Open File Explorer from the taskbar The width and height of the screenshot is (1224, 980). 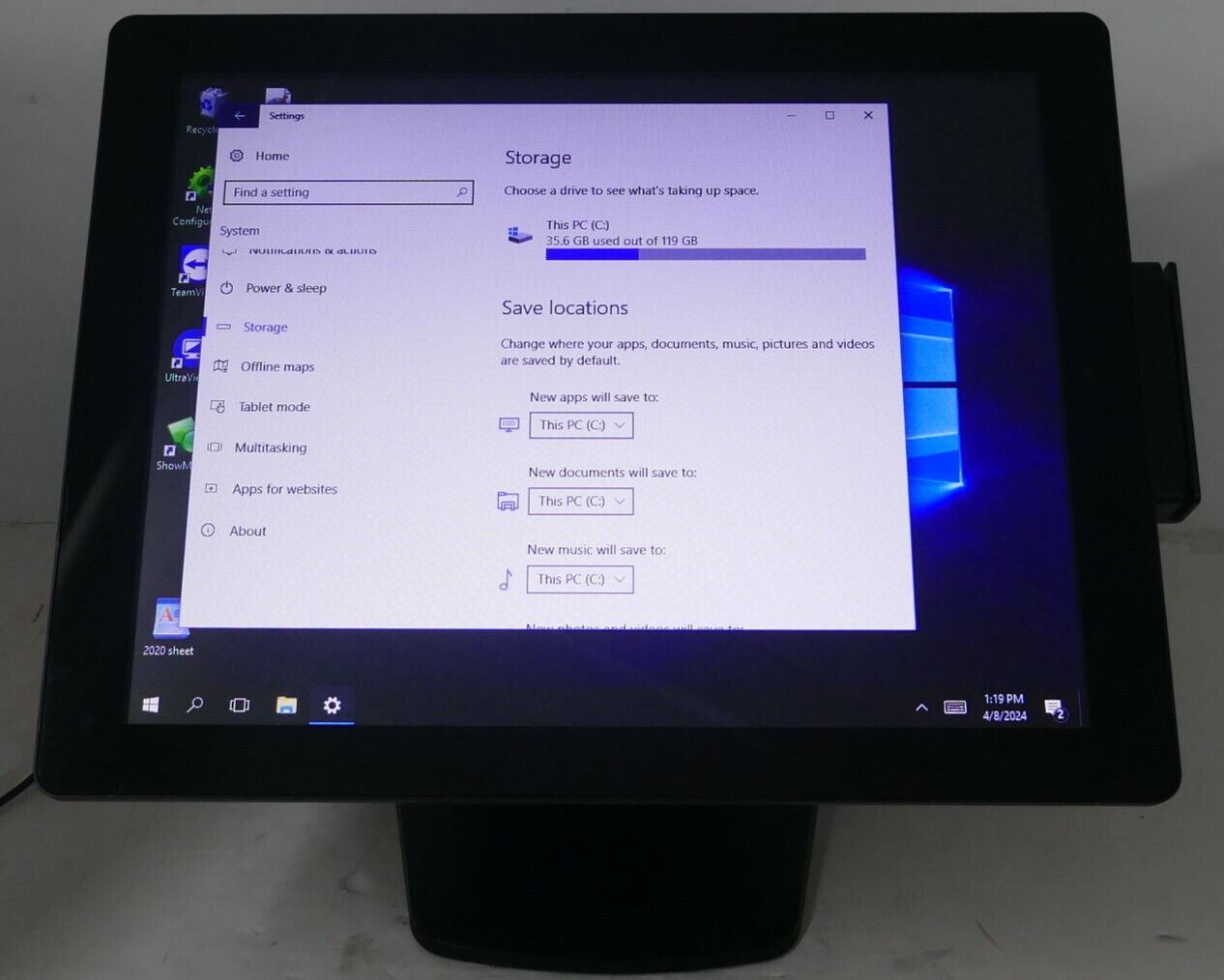[286, 706]
